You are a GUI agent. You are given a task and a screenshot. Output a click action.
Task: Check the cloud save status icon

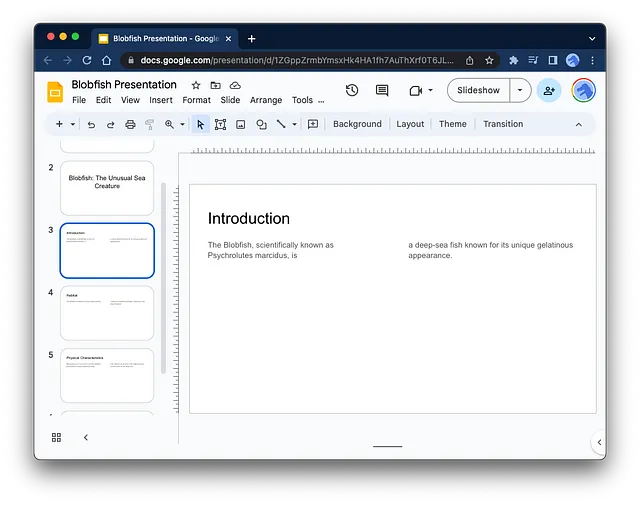235,85
